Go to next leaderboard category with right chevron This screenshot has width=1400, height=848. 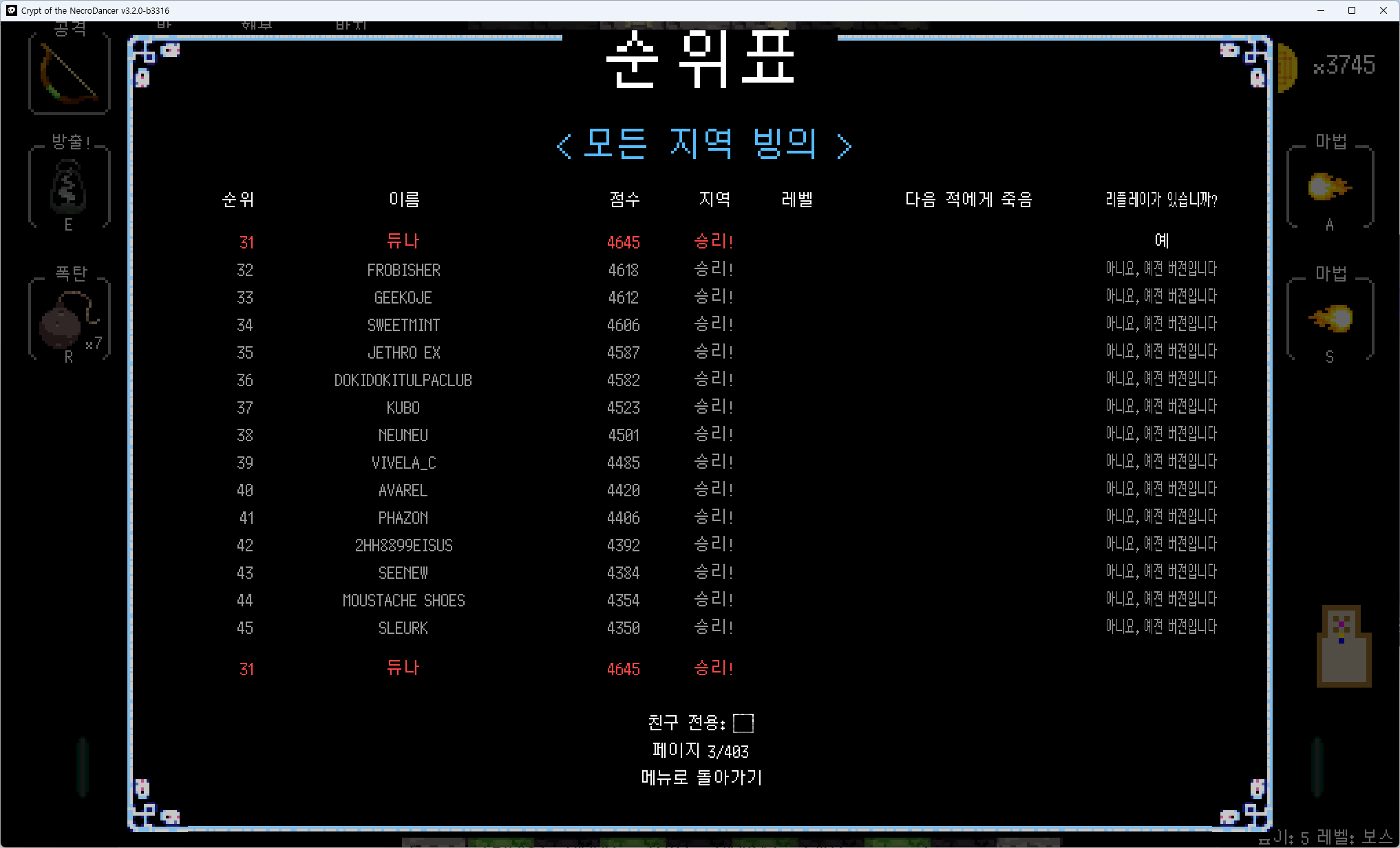844,145
